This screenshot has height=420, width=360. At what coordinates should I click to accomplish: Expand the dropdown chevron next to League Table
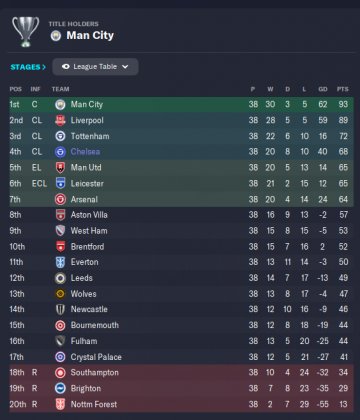[125, 67]
